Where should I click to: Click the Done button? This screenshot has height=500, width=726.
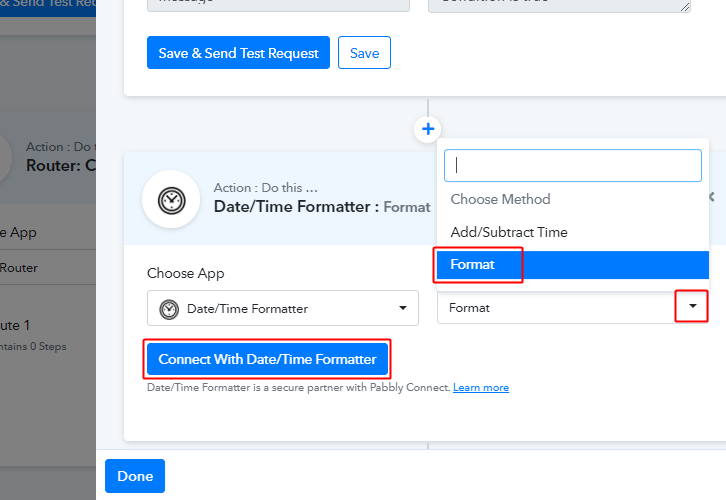(135, 476)
